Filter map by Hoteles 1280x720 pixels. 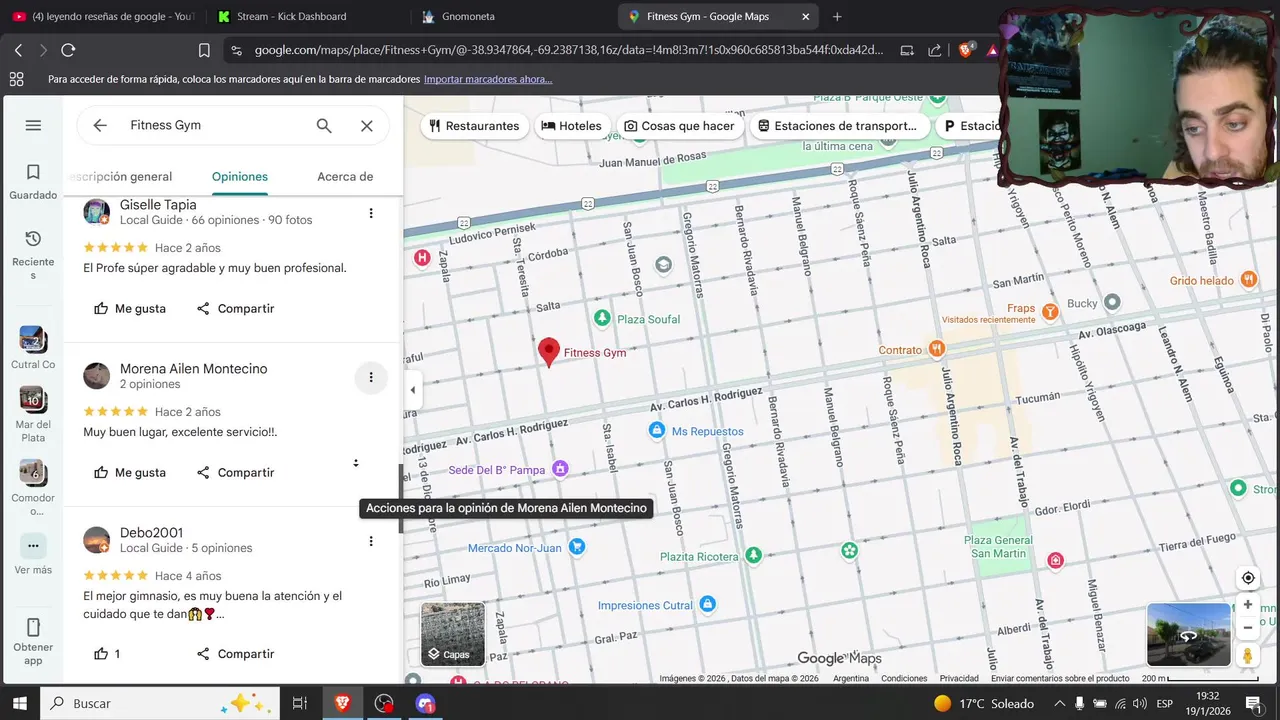pyautogui.click(x=572, y=126)
